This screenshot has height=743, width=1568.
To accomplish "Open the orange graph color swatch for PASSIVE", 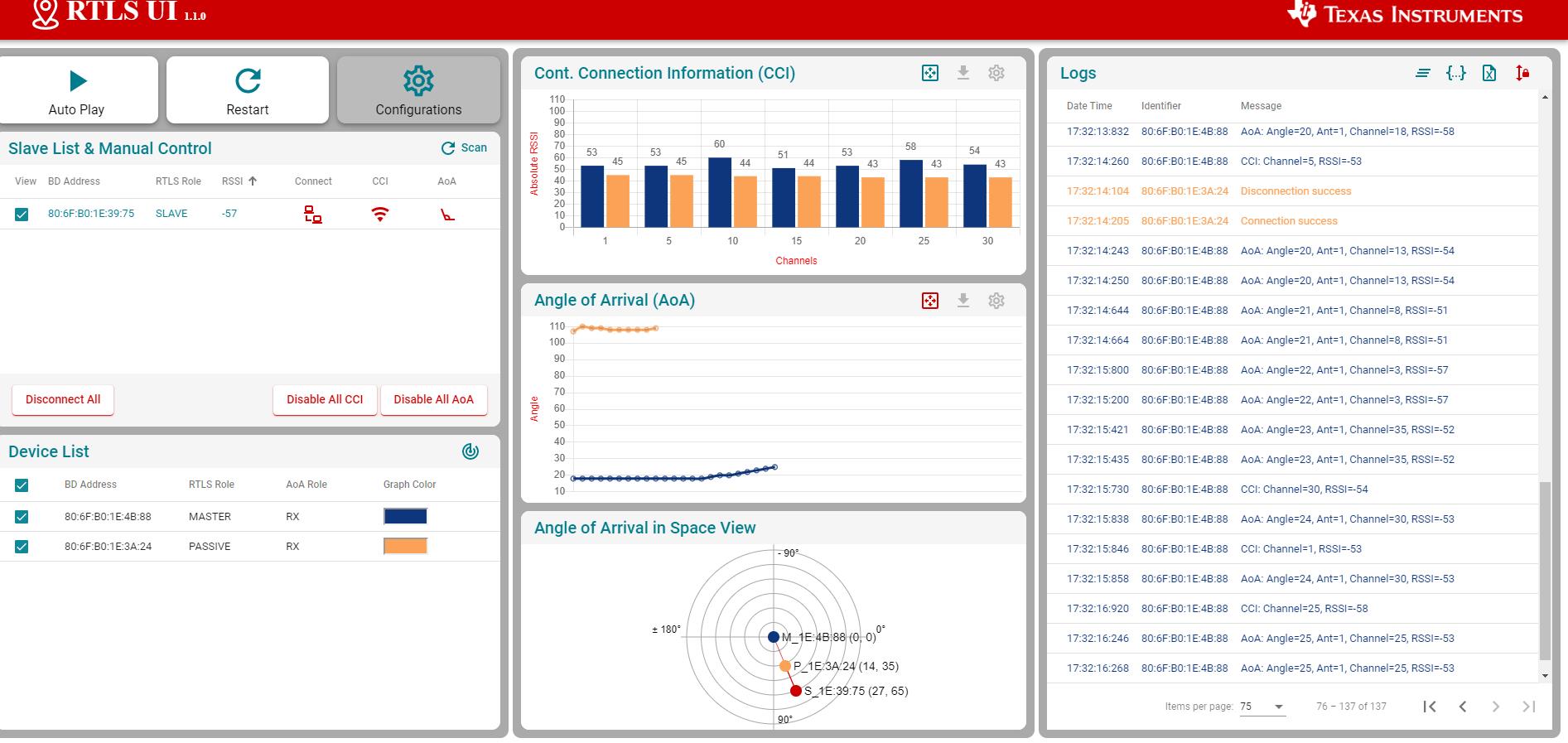I will pyautogui.click(x=405, y=547).
